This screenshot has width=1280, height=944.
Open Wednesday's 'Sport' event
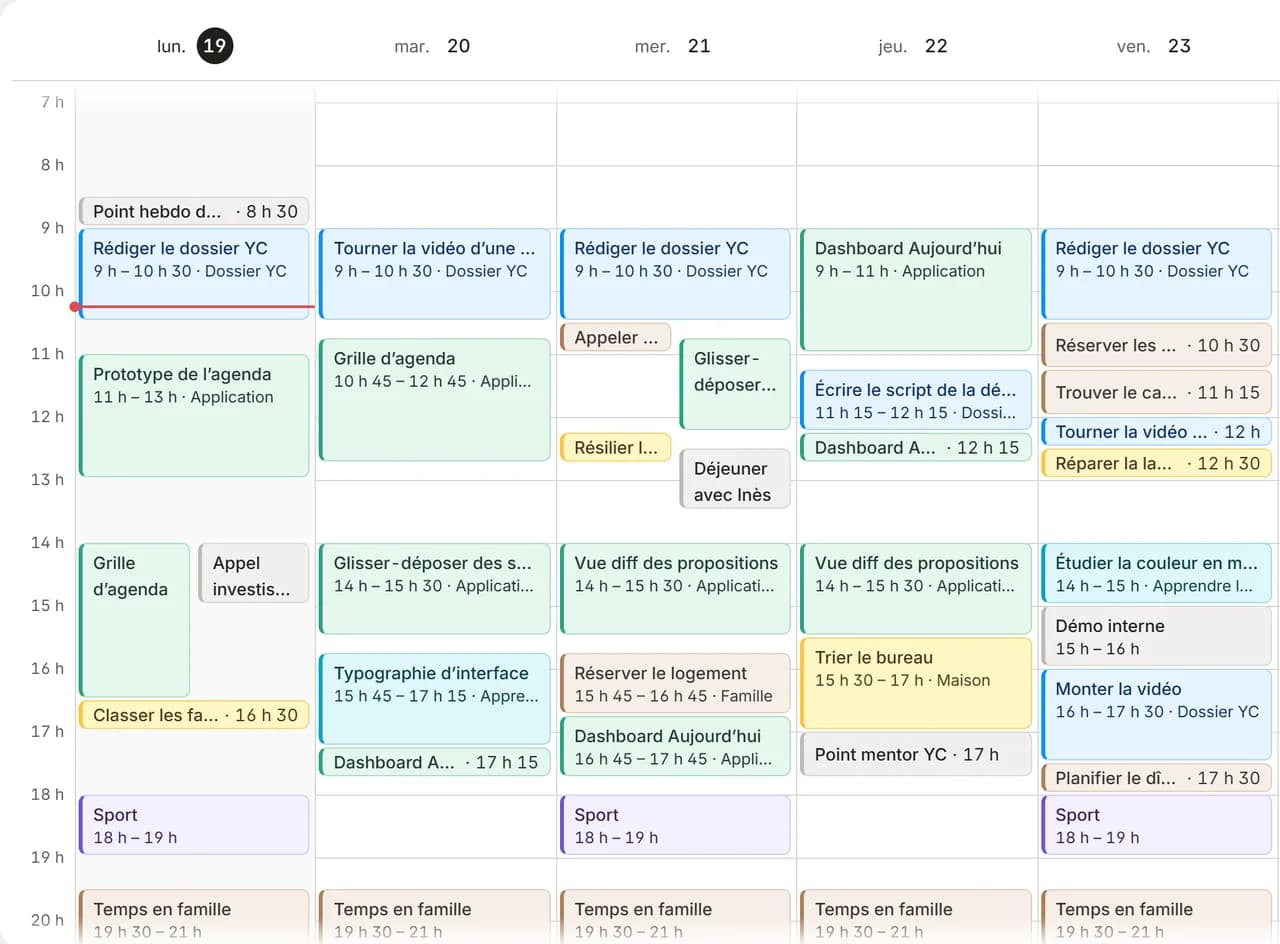(x=675, y=825)
